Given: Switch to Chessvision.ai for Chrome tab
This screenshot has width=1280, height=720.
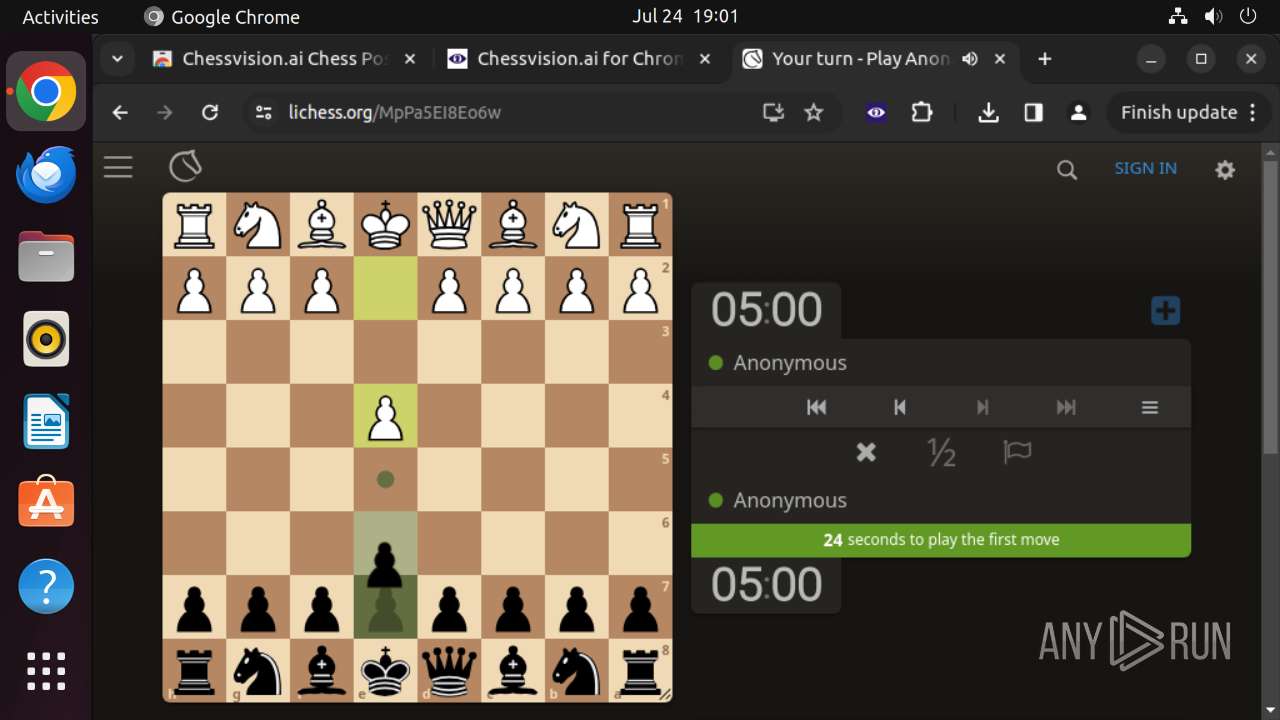Looking at the screenshot, I should [x=579, y=59].
